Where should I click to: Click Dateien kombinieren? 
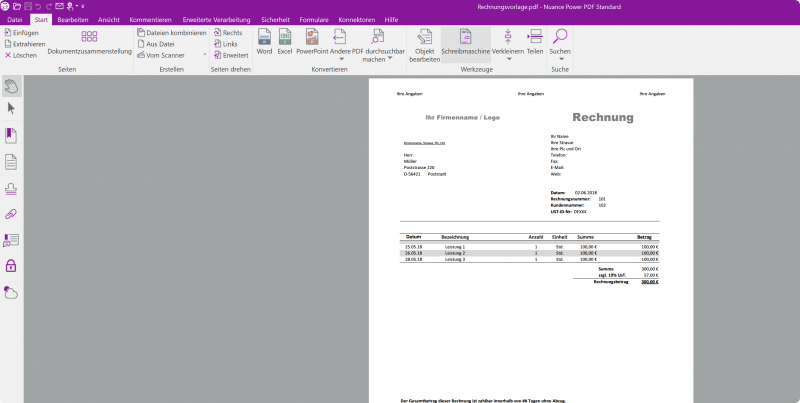(x=172, y=33)
